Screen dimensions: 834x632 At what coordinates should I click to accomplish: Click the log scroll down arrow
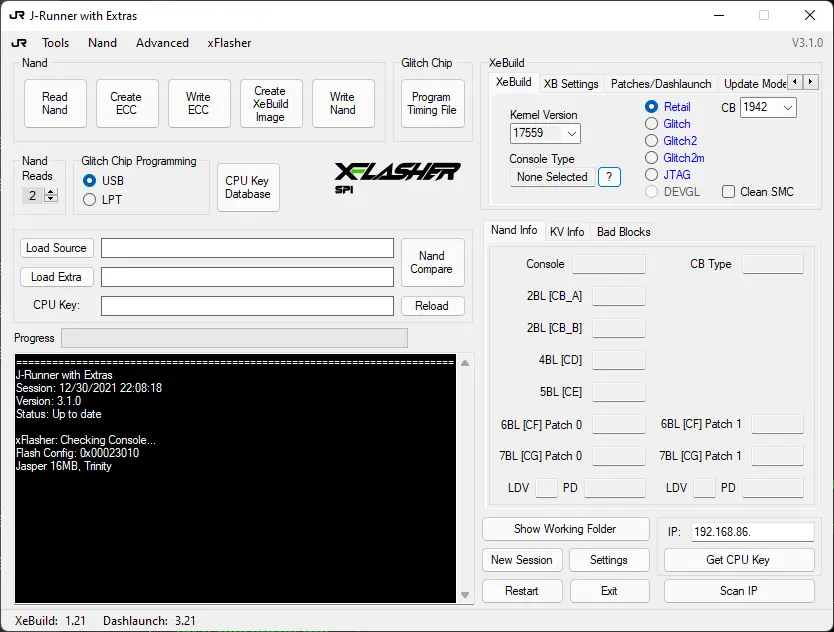point(465,595)
